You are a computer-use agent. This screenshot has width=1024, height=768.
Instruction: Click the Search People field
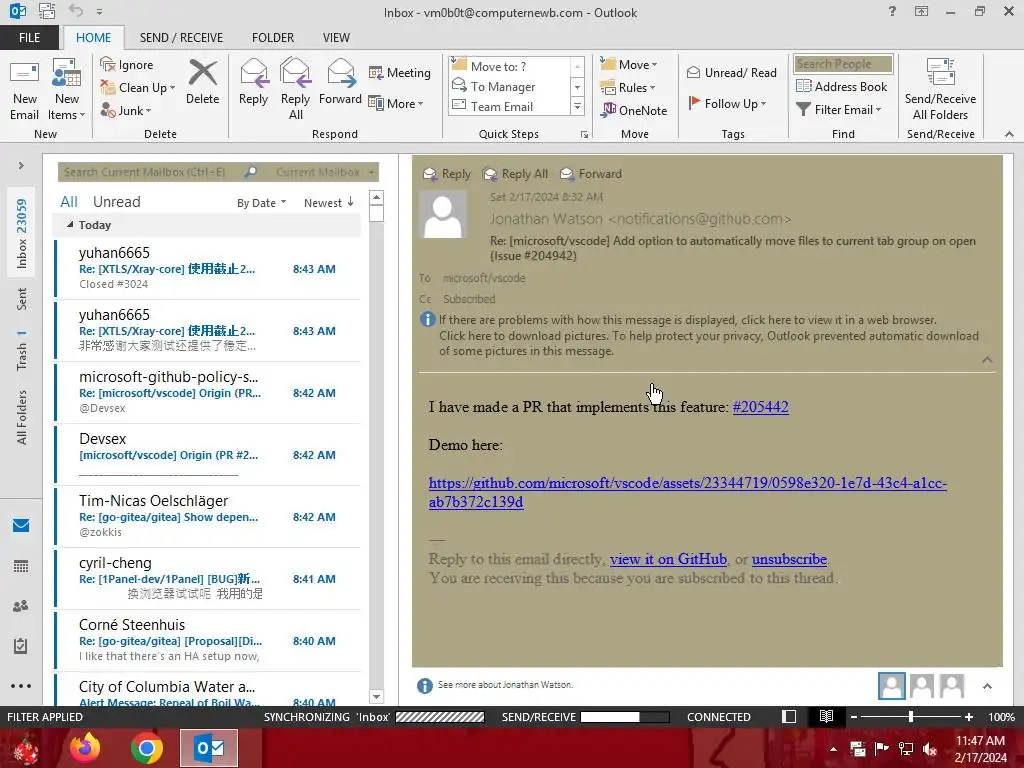point(842,64)
